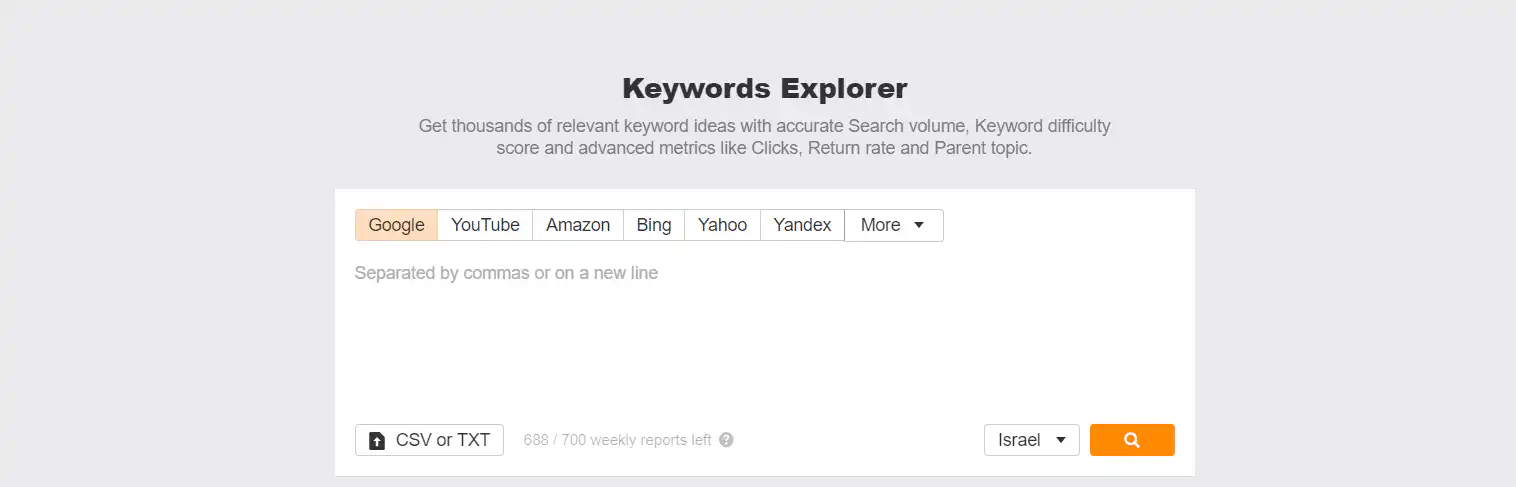
Task: Click the 'Separated by commas' placeholder text
Action: coord(506,273)
